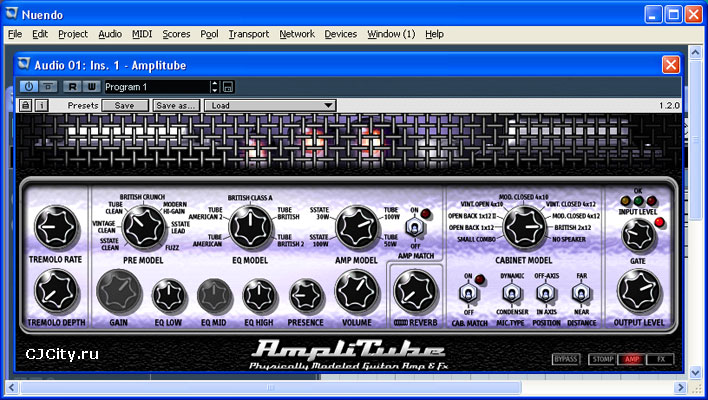The width and height of the screenshot is (708, 400).
Task: Click the Save as... button
Action: tap(175, 106)
